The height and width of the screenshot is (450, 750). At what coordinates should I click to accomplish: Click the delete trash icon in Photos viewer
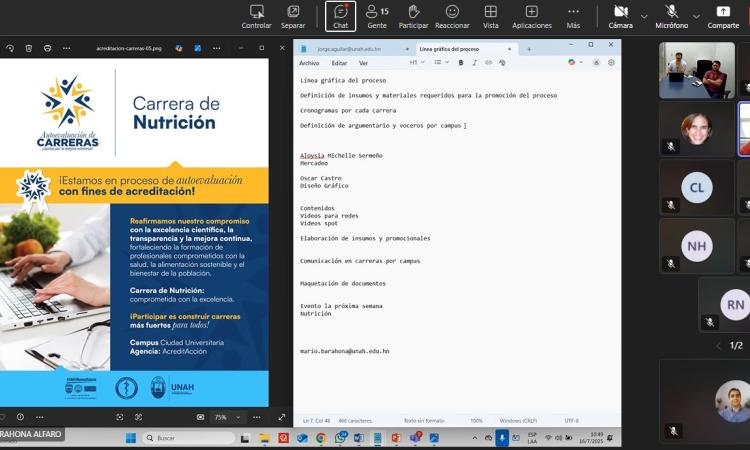tap(29, 48)
